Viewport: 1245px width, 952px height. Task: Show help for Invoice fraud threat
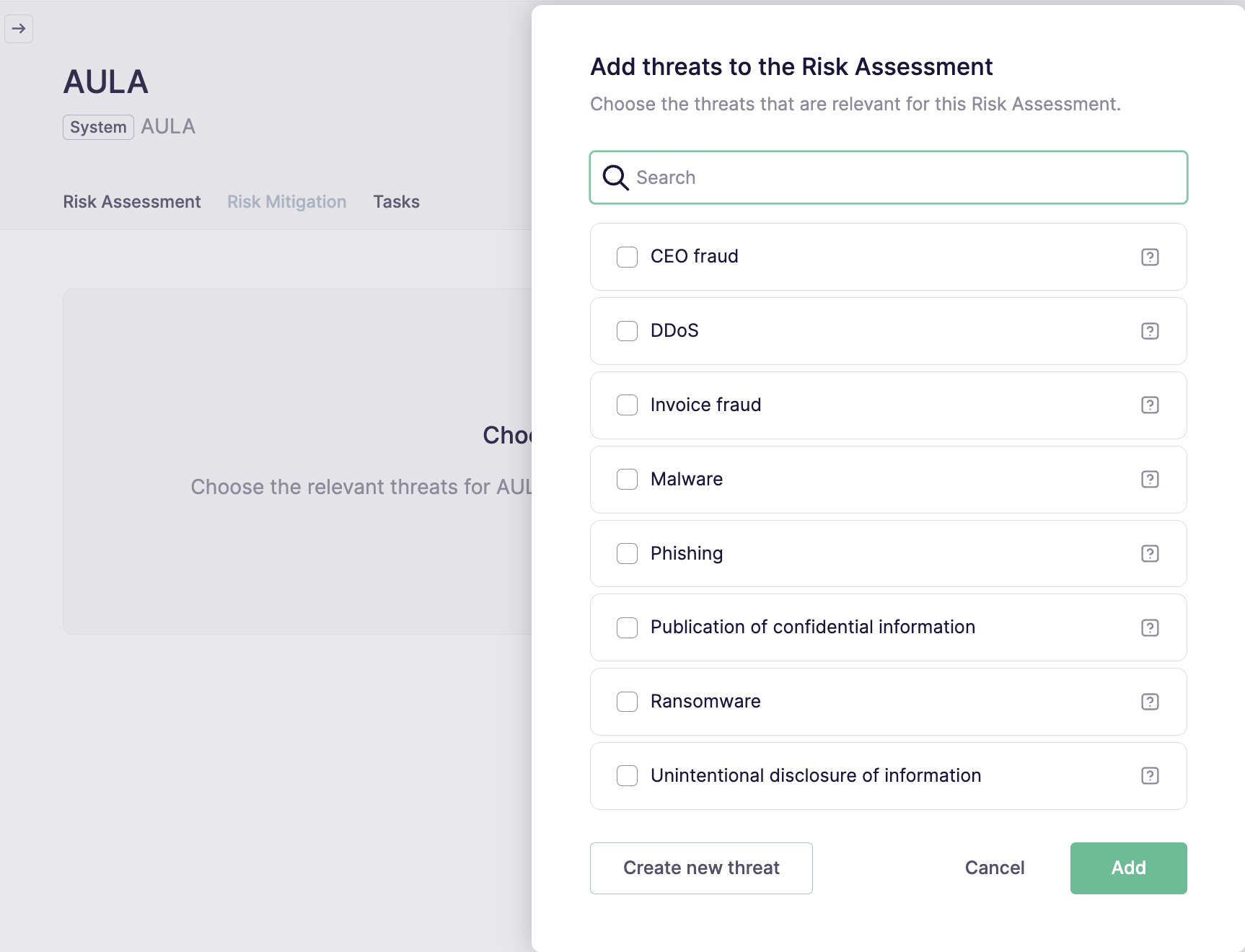point(1150,405)
